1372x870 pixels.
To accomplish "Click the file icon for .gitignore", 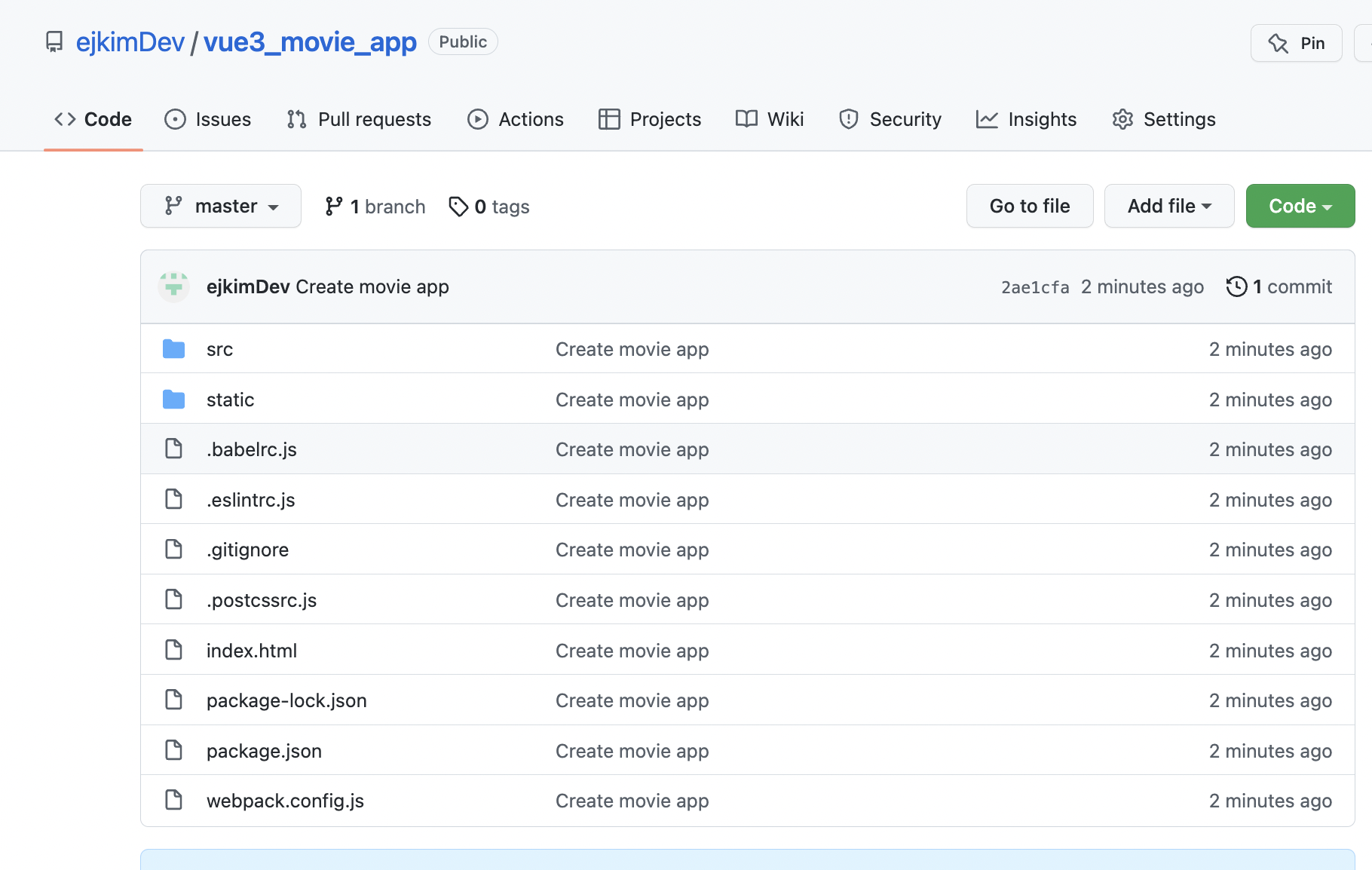I will point(174,549).
